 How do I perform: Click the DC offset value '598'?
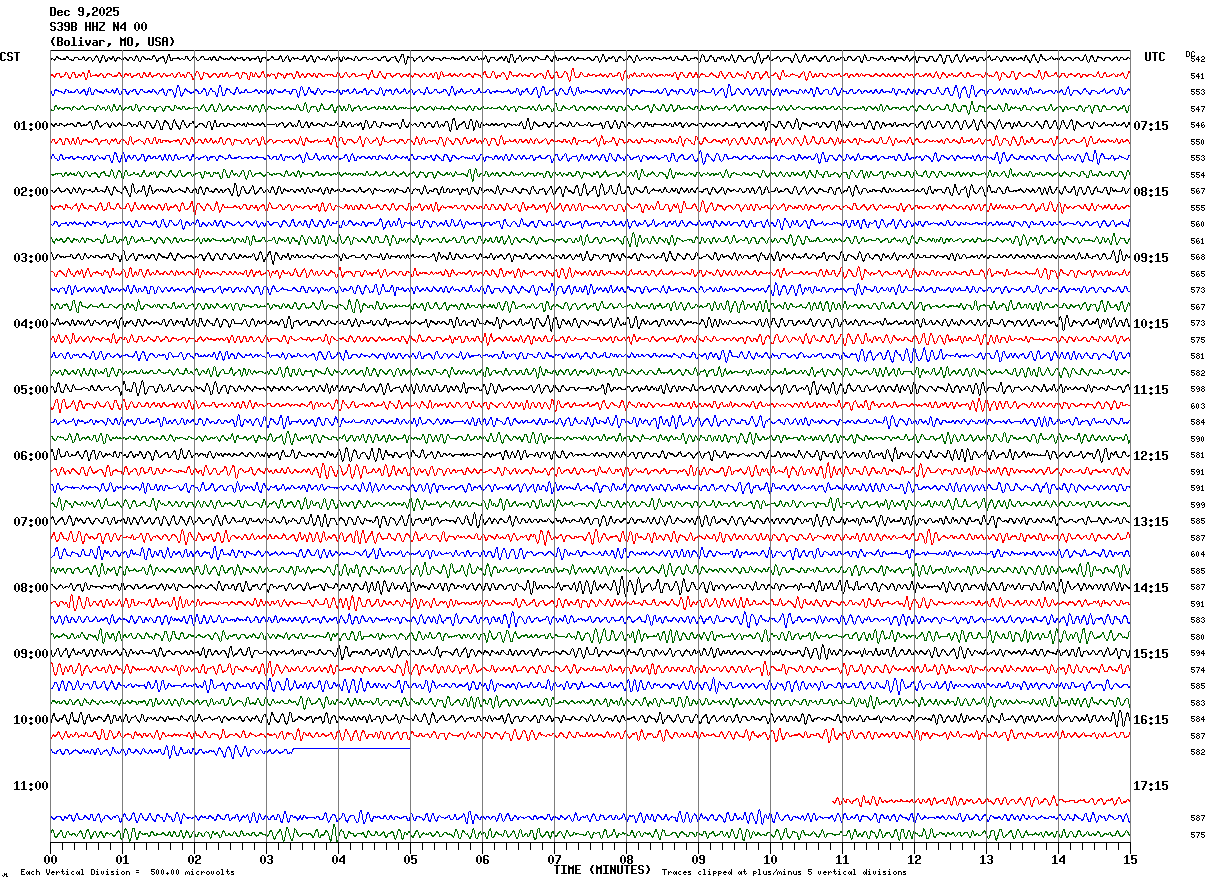pyautogui.click(x=1197, y=390)
